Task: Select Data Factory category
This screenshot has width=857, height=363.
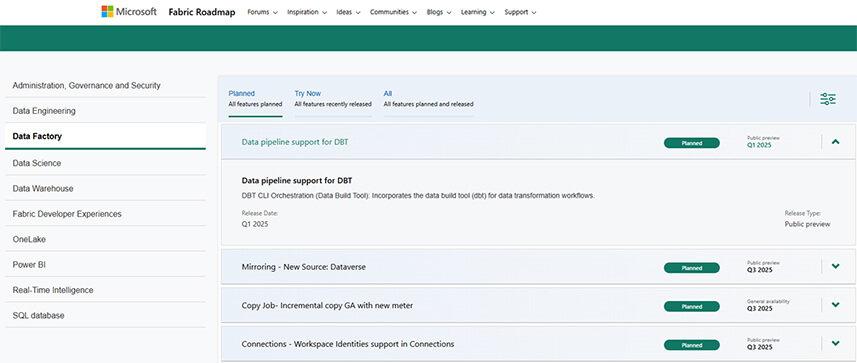Action: [x=105, y=136]
